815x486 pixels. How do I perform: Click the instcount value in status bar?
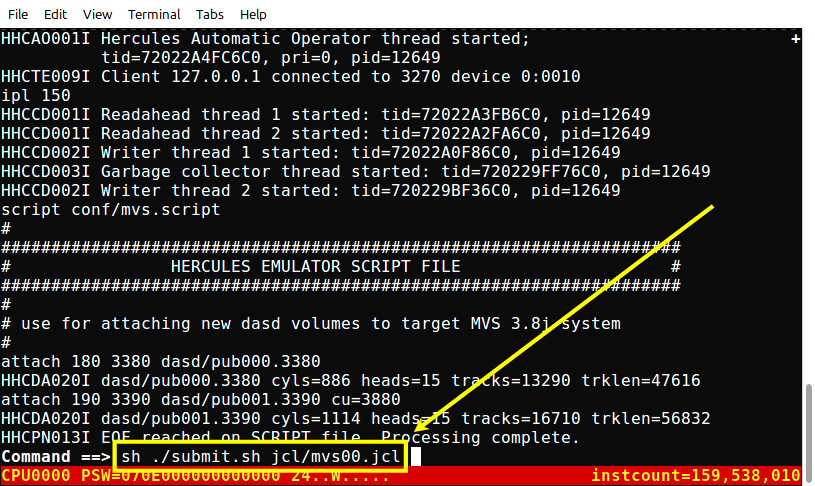pyautogui.click(x=695, y=476)
